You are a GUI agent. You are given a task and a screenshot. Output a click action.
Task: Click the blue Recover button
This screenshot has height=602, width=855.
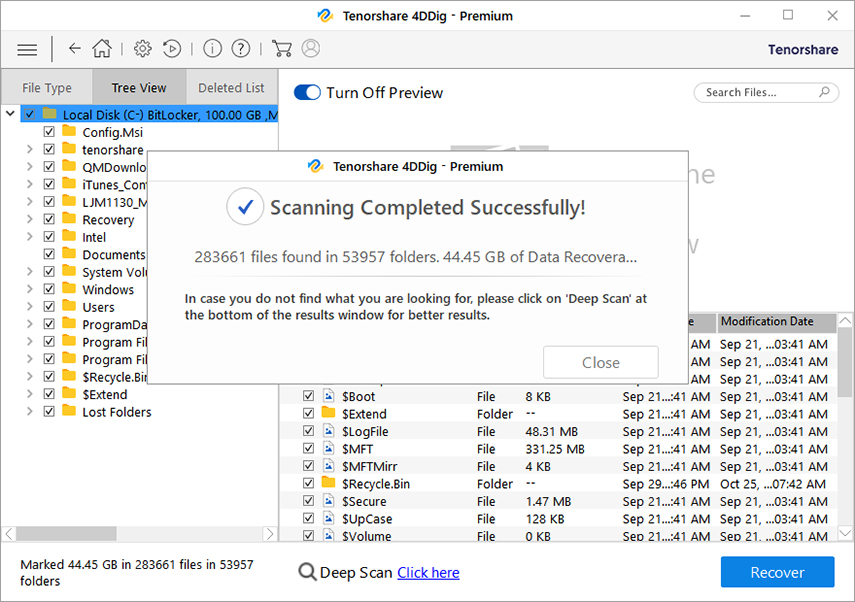777,572
